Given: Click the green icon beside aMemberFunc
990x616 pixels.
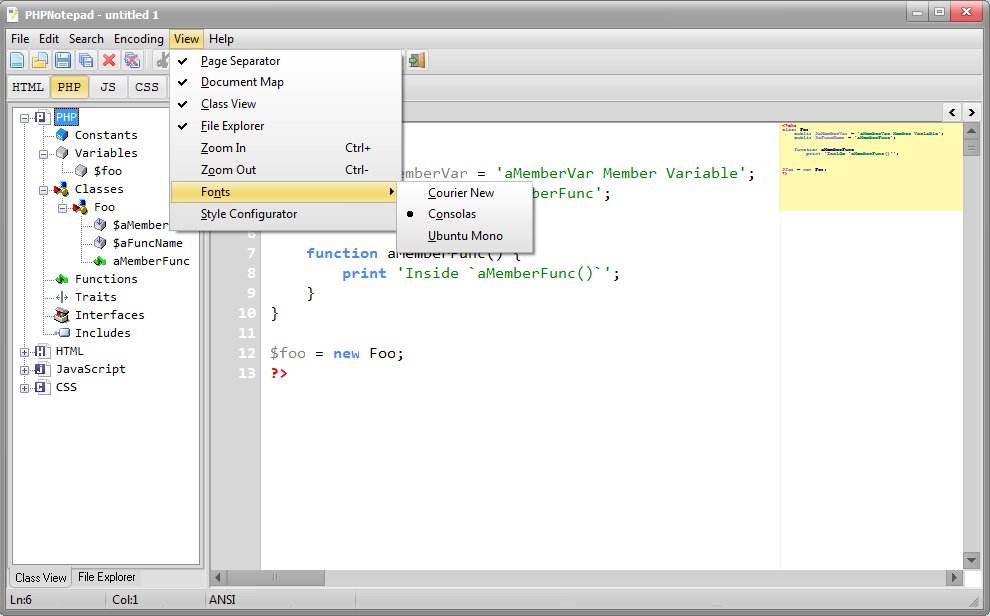Looking at the screenshot, I should (x=100, y=261).
